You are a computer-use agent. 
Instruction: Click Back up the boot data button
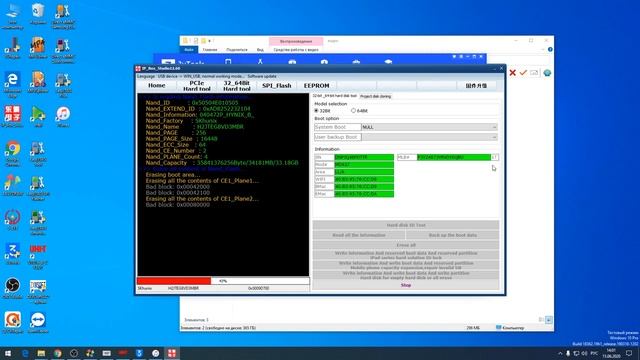(452, 235)
